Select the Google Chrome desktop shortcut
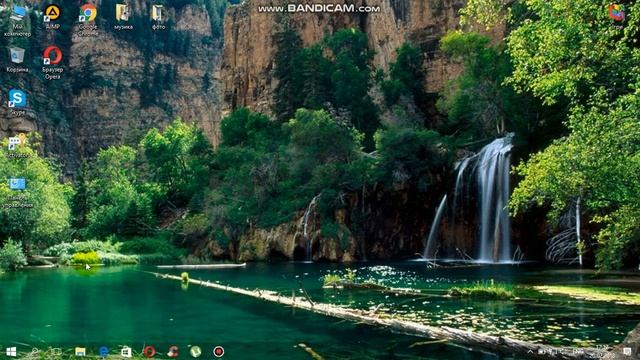Image resolution: width=640 pixels, height=360 pixels. 88,20
